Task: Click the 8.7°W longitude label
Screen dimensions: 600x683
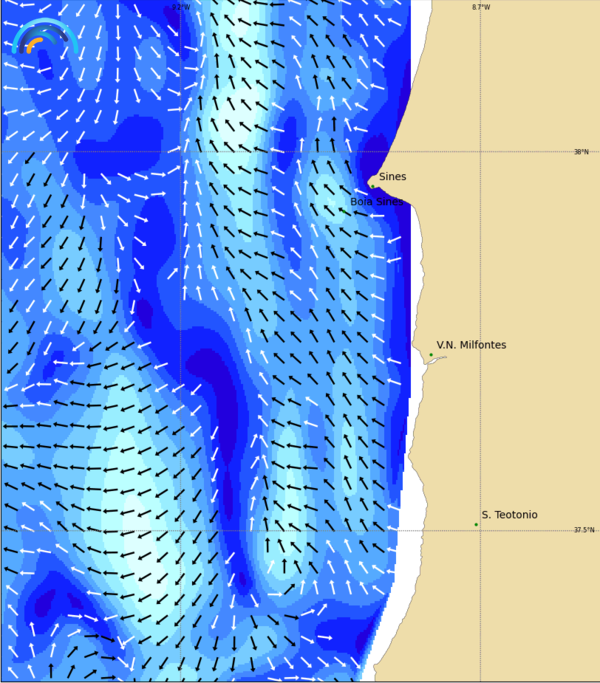Action: pyautogui.click(x=481, y=7)
